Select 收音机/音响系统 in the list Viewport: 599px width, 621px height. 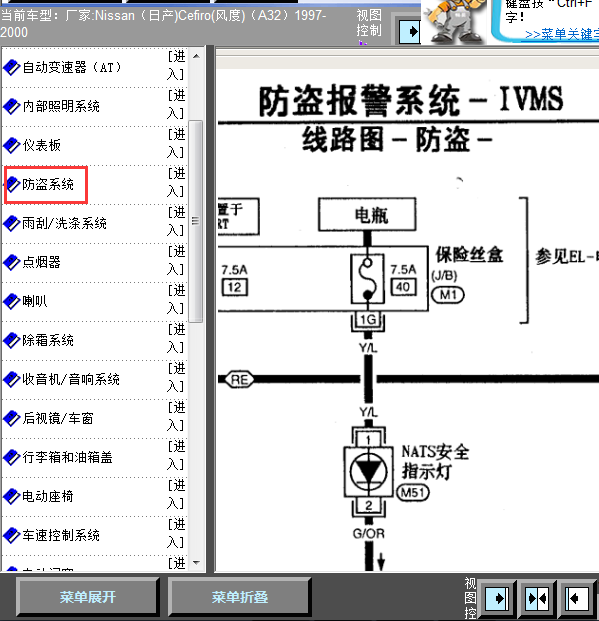click(x=71, y=379)
